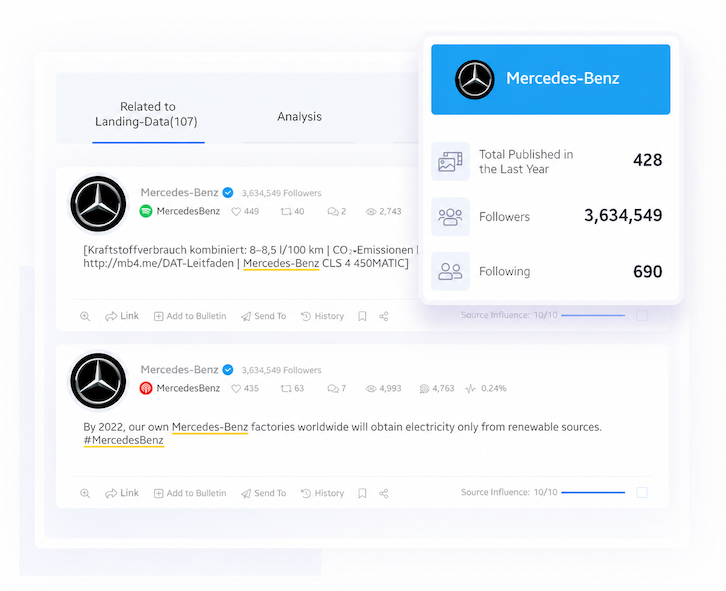Click Following people icon in card
Image resolution: width=726 pixels, height=591 pixels.
point(451,271)
